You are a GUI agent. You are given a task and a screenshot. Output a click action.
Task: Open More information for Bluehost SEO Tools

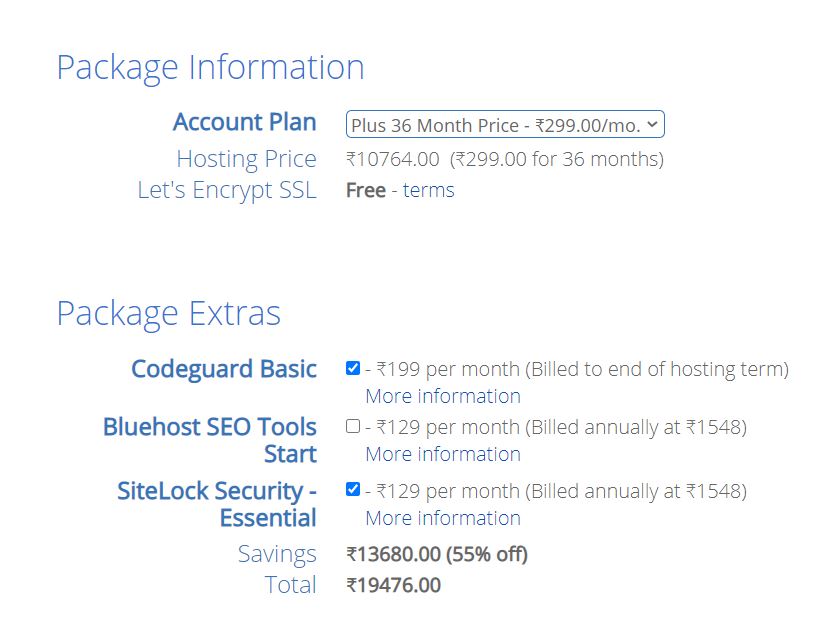click(442, 454)
